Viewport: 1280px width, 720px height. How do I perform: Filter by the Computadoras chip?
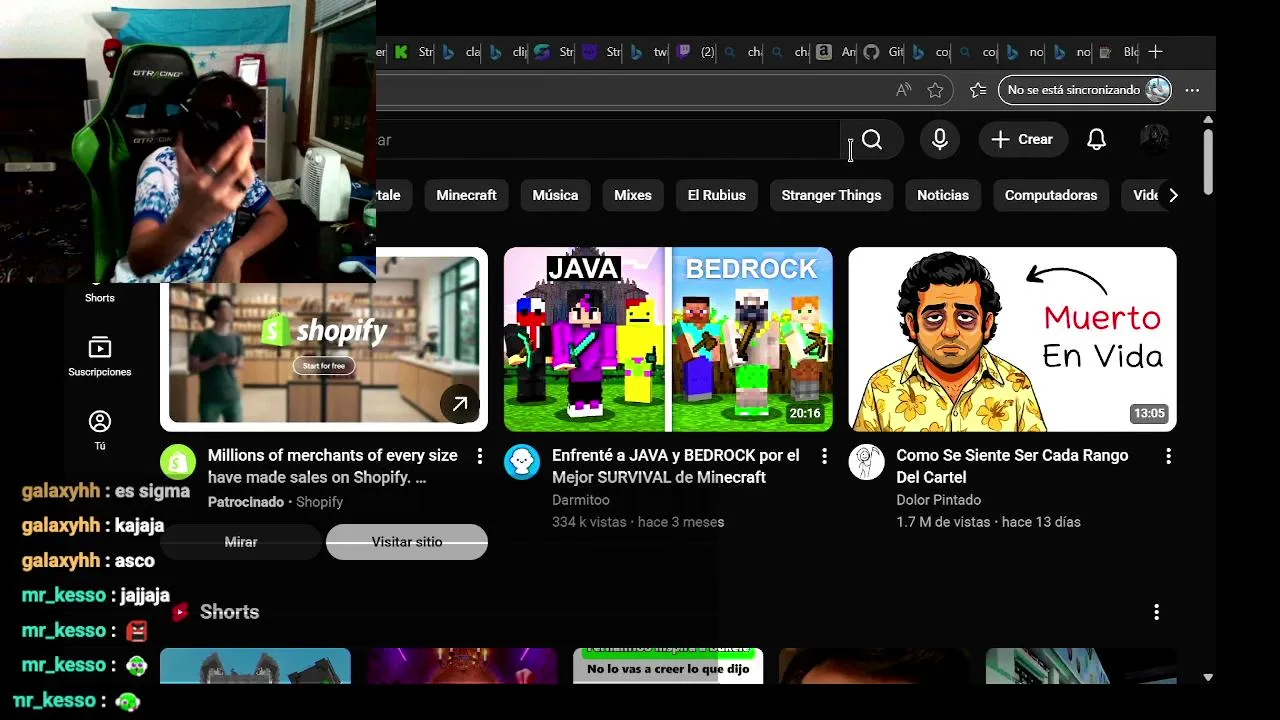tap(1051, 195)
